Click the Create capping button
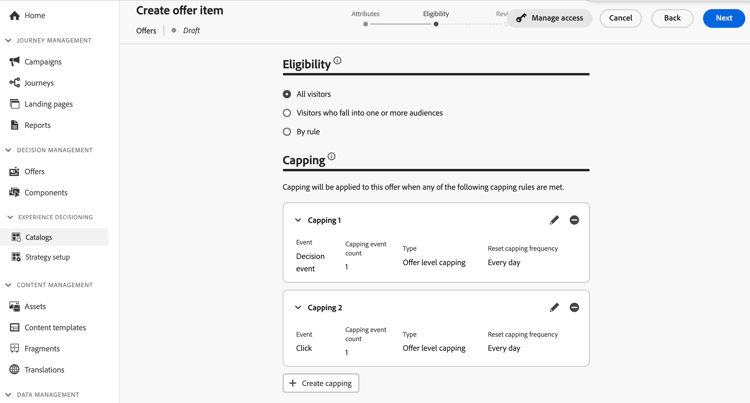Viewport: 750px width, 403px height. click(x=321, y=383)
